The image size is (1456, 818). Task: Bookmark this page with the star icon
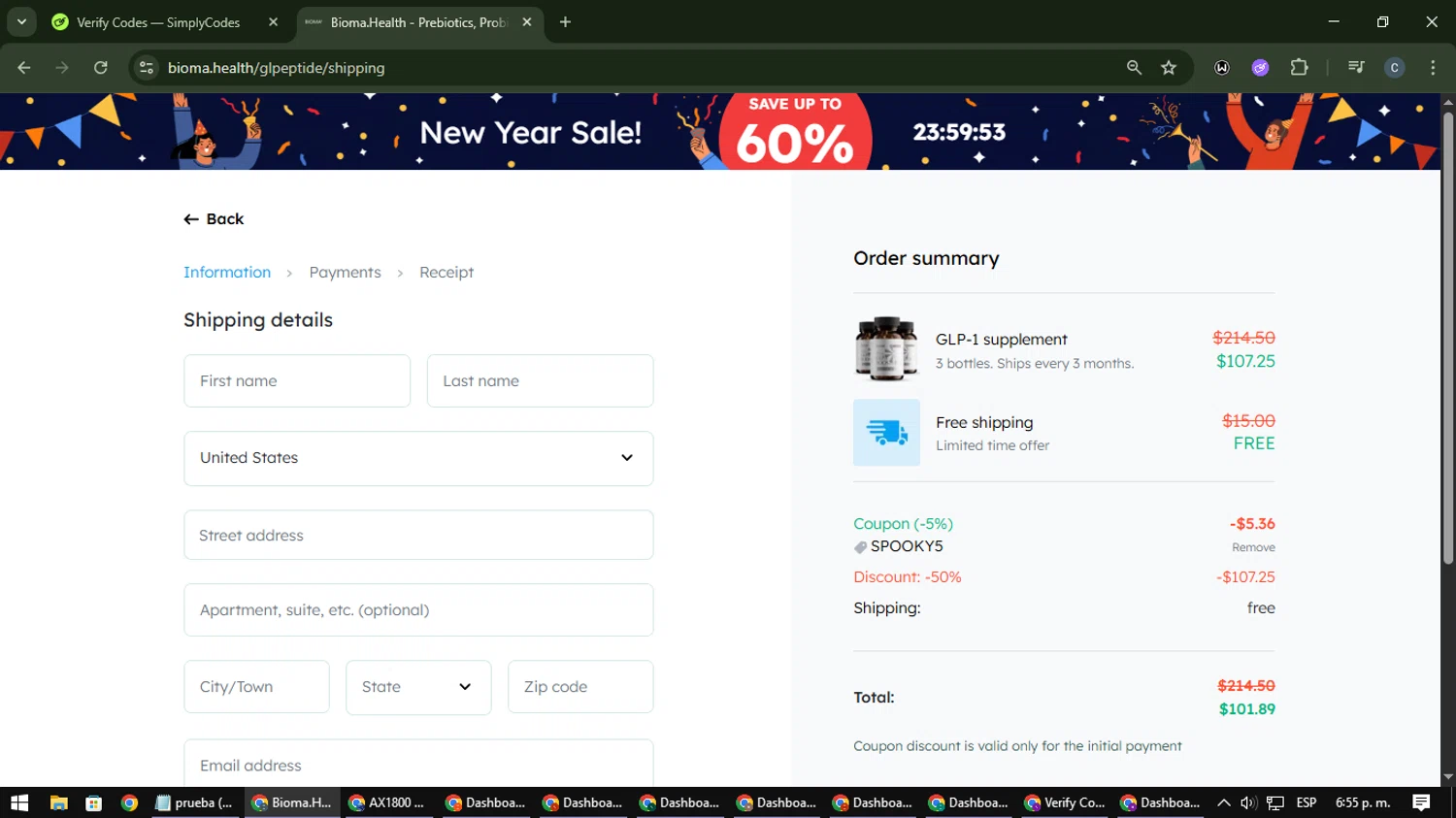pyautogui.click(x=1169, y=68)
